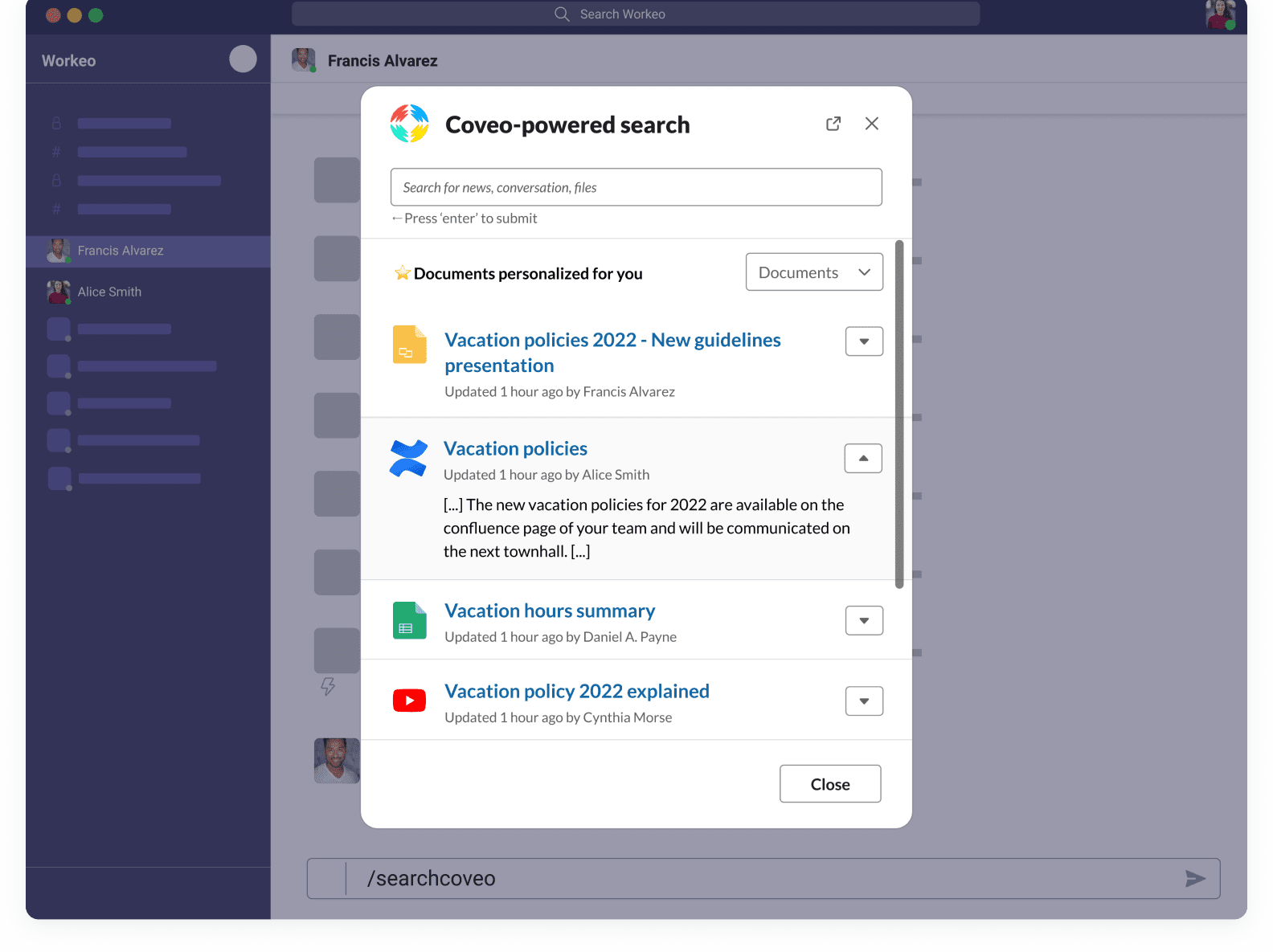Click Francis Alvarez avatar in chat header
The width and height of the screenshot is (1273, 952).
[303, 60]
